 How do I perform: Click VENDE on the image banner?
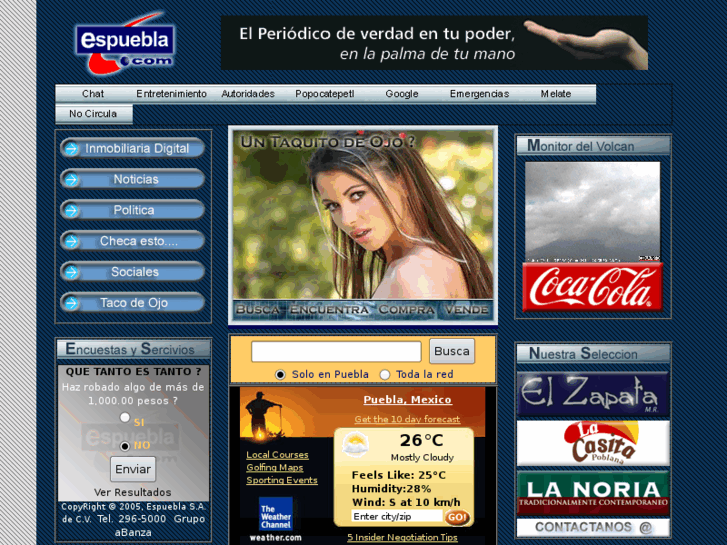click(466, 309)
